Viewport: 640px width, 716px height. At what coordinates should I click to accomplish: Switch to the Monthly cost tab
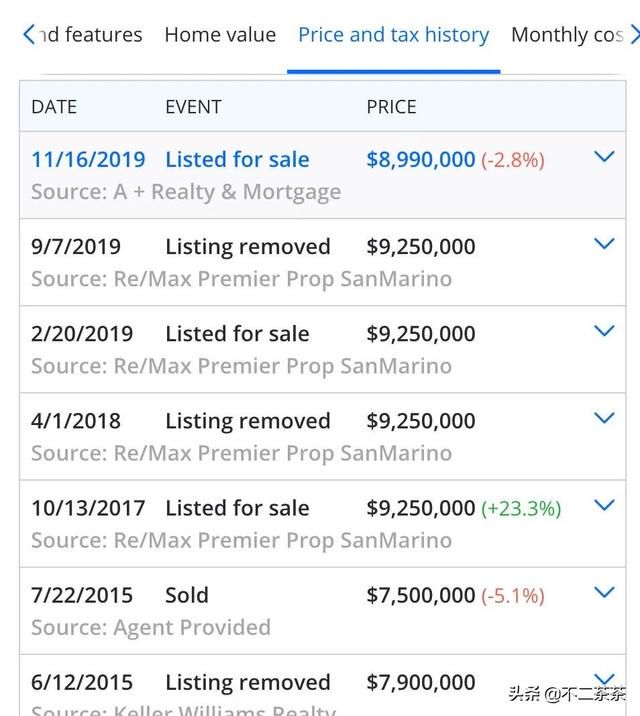pyautogui.click(x=567, y=35)
